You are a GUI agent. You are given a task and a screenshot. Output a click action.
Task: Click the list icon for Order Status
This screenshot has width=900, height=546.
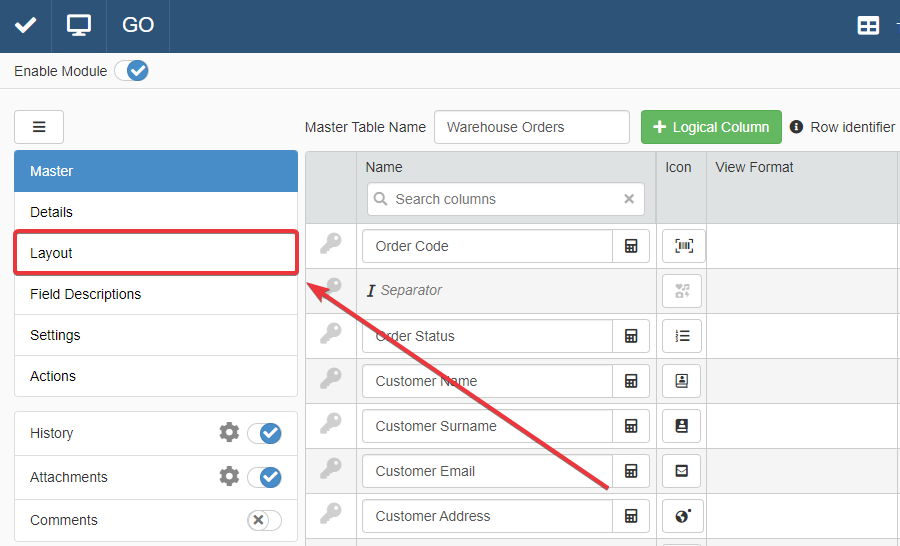pyautogui.click(x=682, y=336)
